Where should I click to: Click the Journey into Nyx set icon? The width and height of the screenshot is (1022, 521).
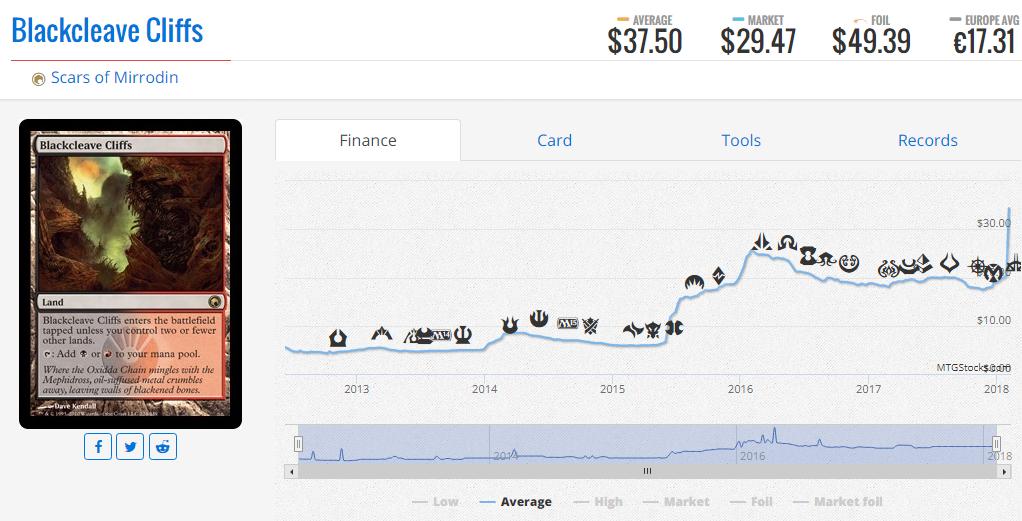539,318
